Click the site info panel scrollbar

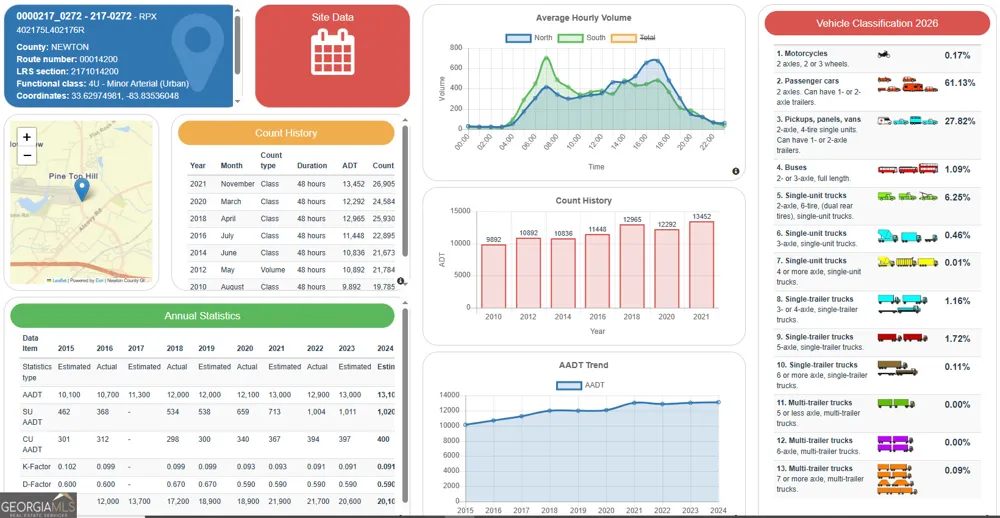point(237,45)
